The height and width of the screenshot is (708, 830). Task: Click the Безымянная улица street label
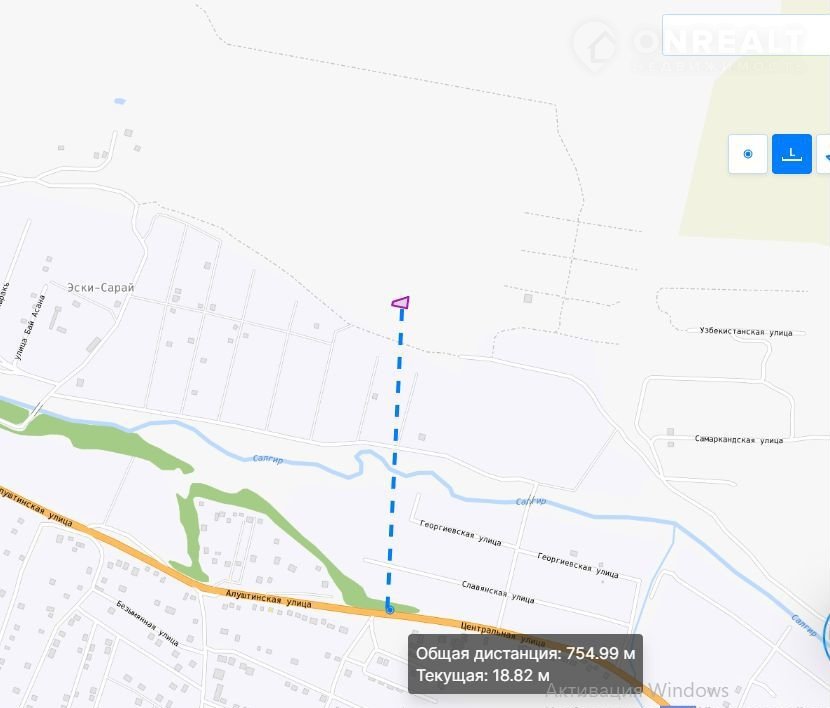tap(147, 623)
